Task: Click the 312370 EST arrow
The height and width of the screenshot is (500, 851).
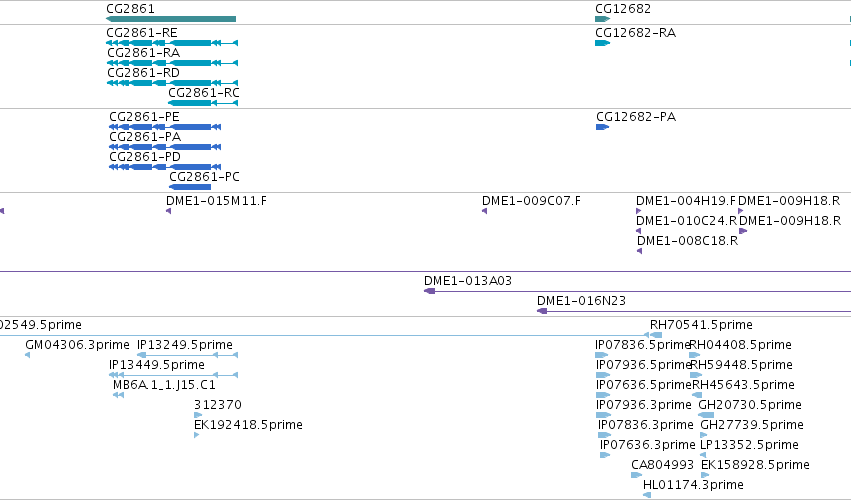Action: [x=198, y=415]
